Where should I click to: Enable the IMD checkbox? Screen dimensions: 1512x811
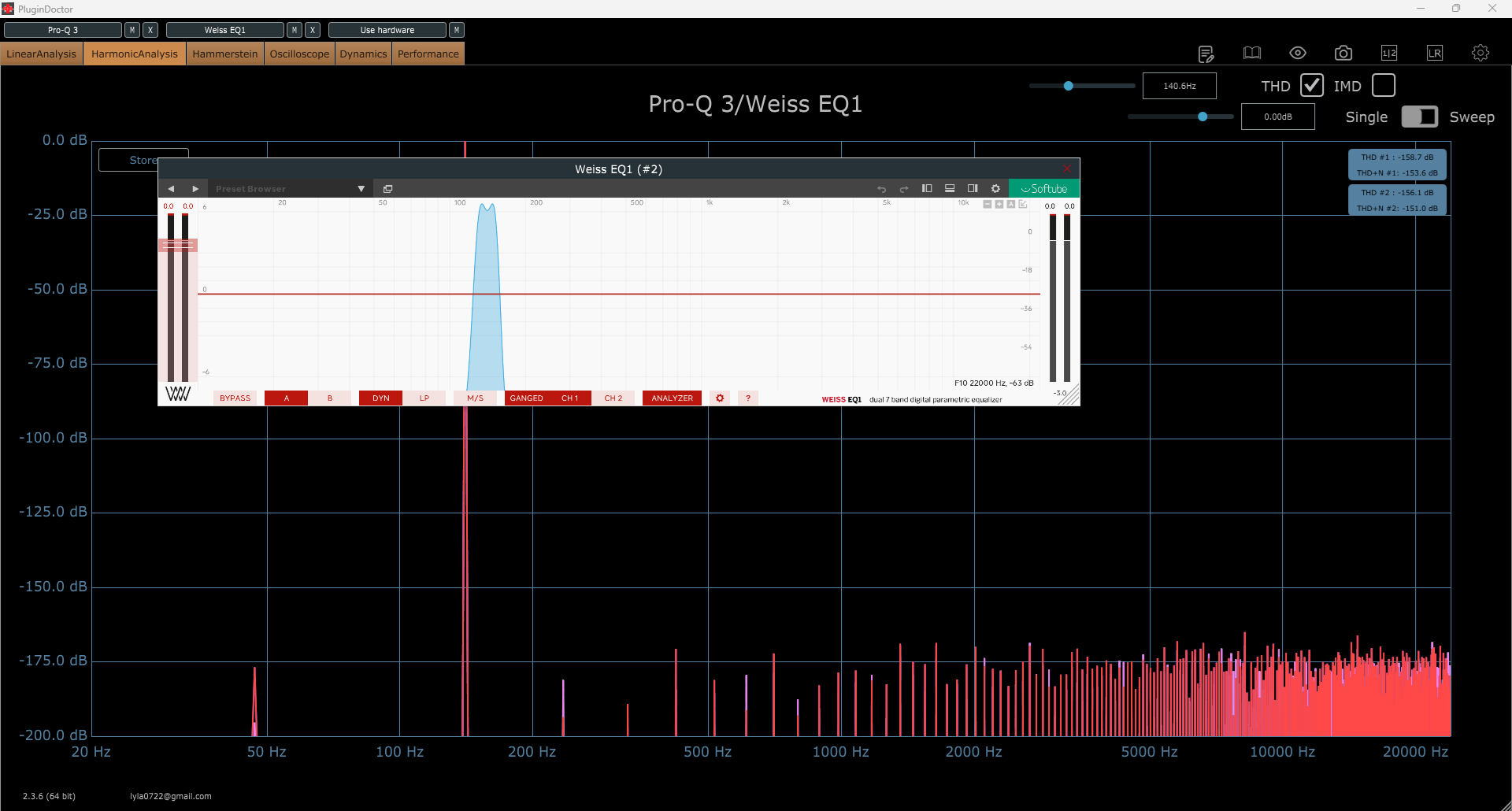pos(1384,85)
